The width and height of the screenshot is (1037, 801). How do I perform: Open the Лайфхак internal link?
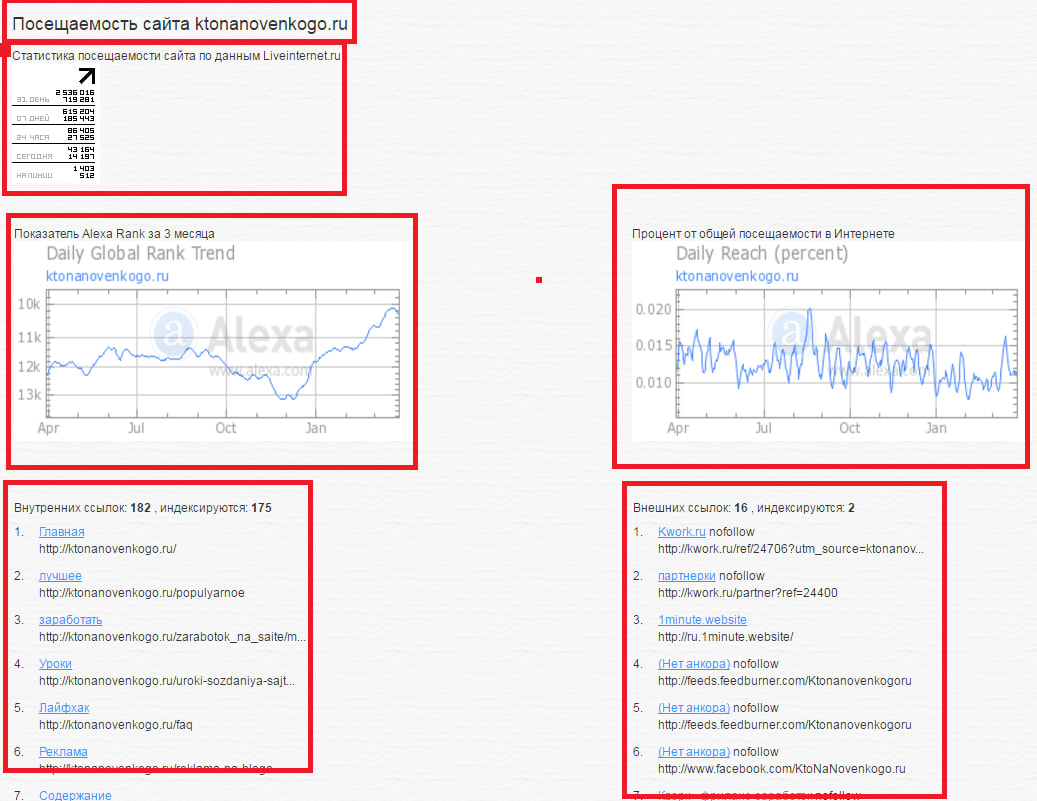64,708
